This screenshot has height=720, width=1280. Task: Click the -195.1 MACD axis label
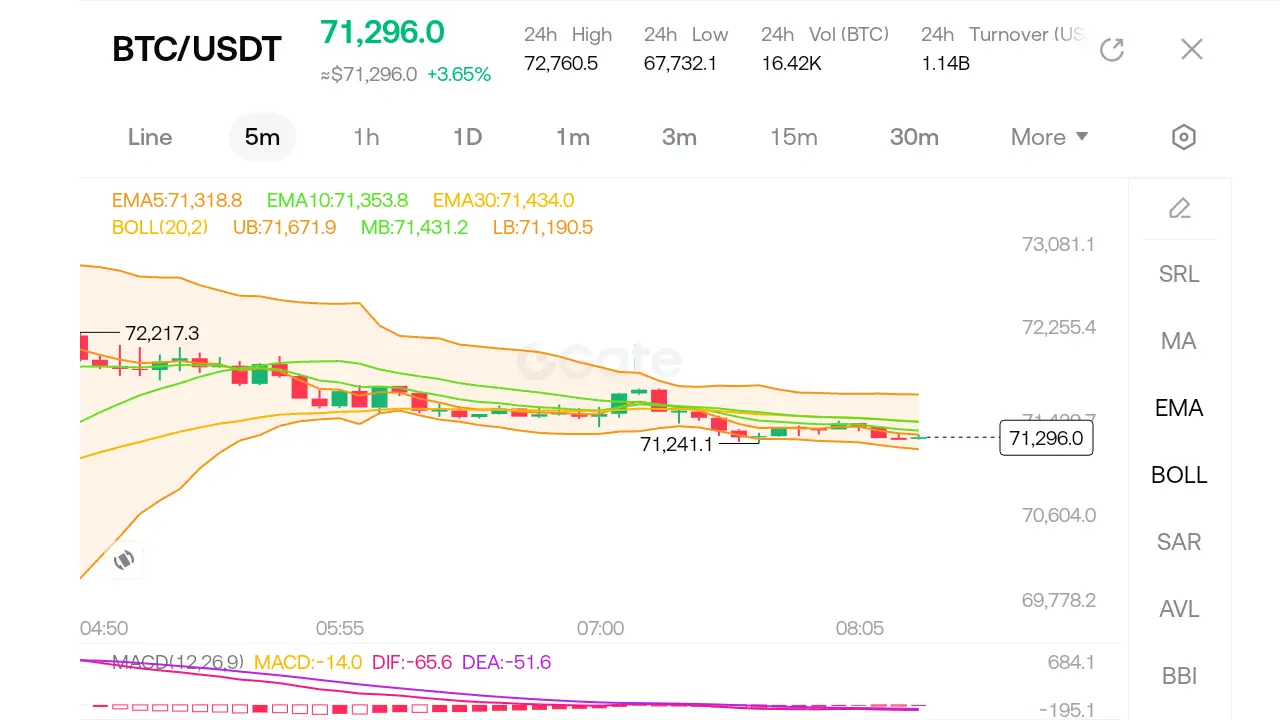[1066, 710]
